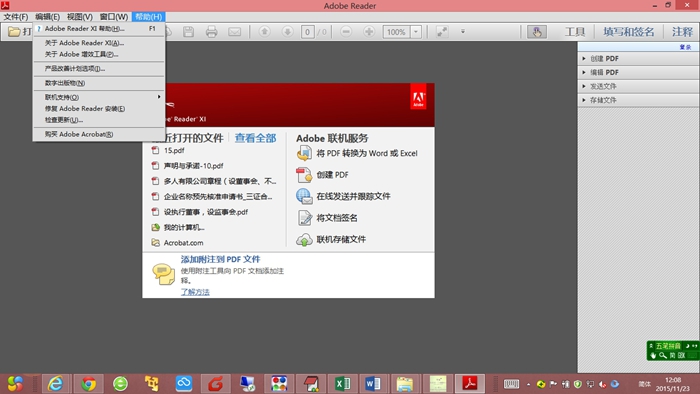Open the 填写和签名 pane tab
The image size is (700, 394).
coord(628,32)
